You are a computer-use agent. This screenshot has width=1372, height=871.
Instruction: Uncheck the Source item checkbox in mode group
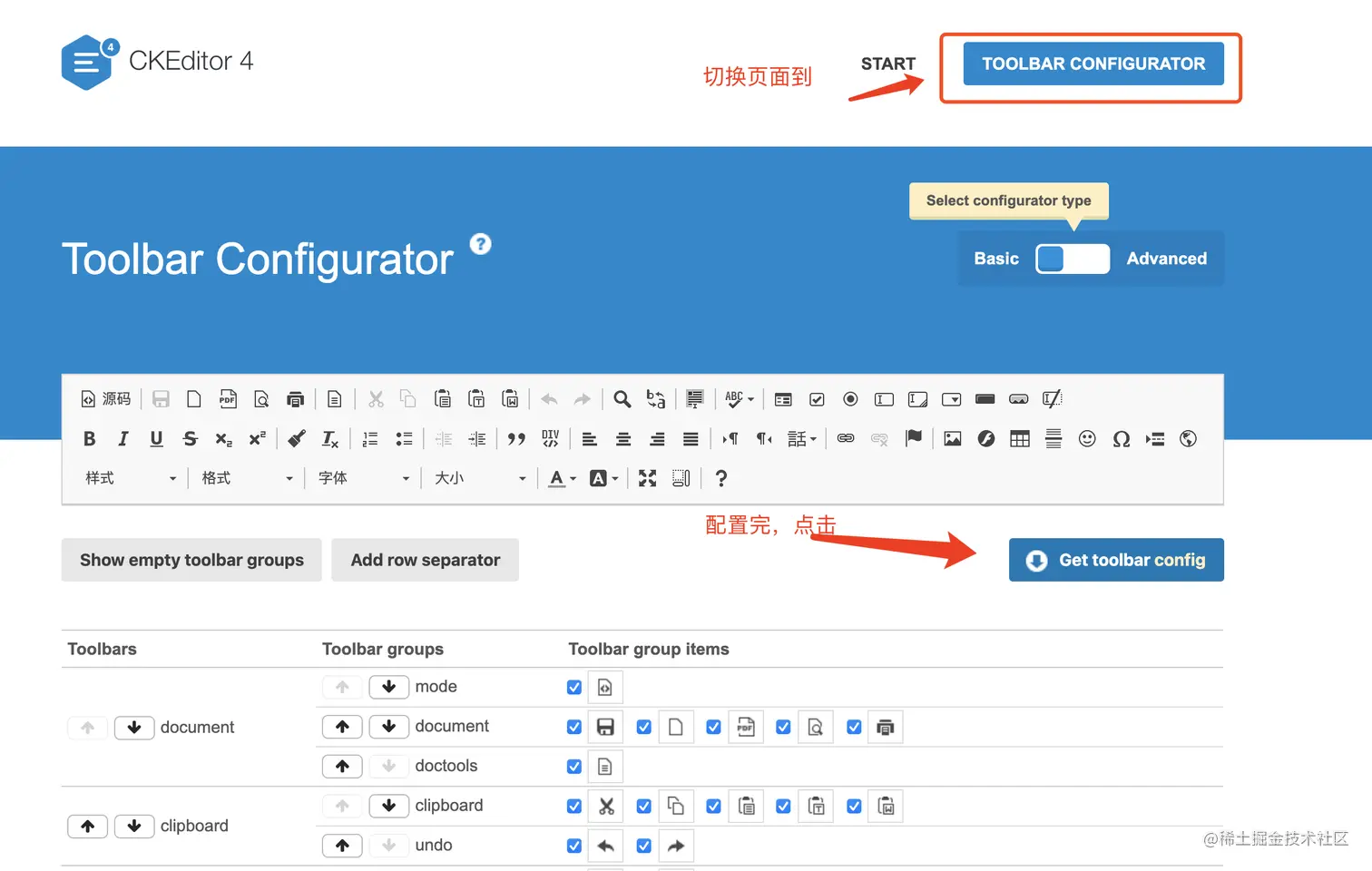(574, 688)
